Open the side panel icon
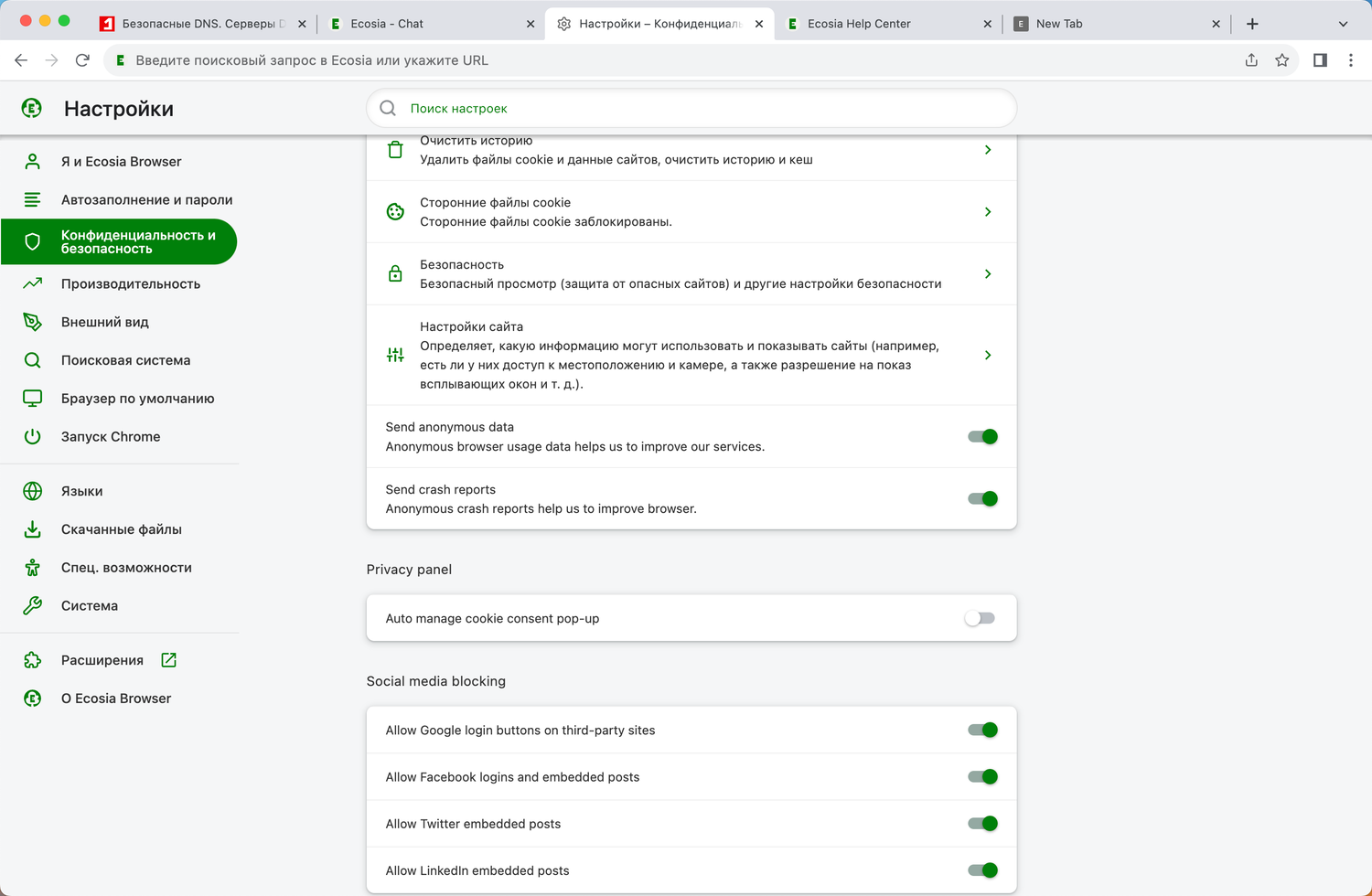The width and height of the screenshot is (1372, 896). click(1320, 60)
